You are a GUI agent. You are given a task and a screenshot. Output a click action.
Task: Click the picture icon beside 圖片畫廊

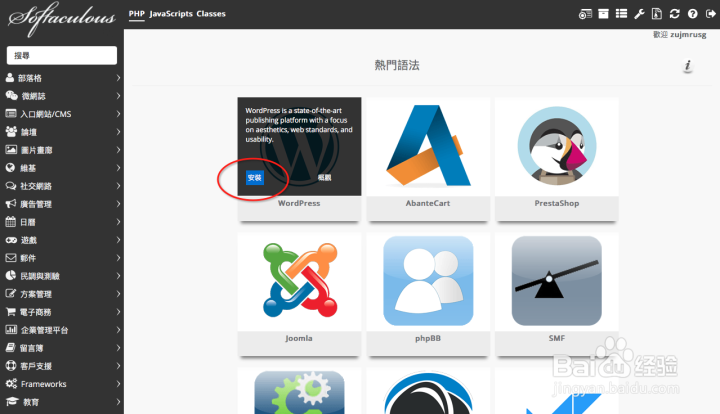[11, 150]
